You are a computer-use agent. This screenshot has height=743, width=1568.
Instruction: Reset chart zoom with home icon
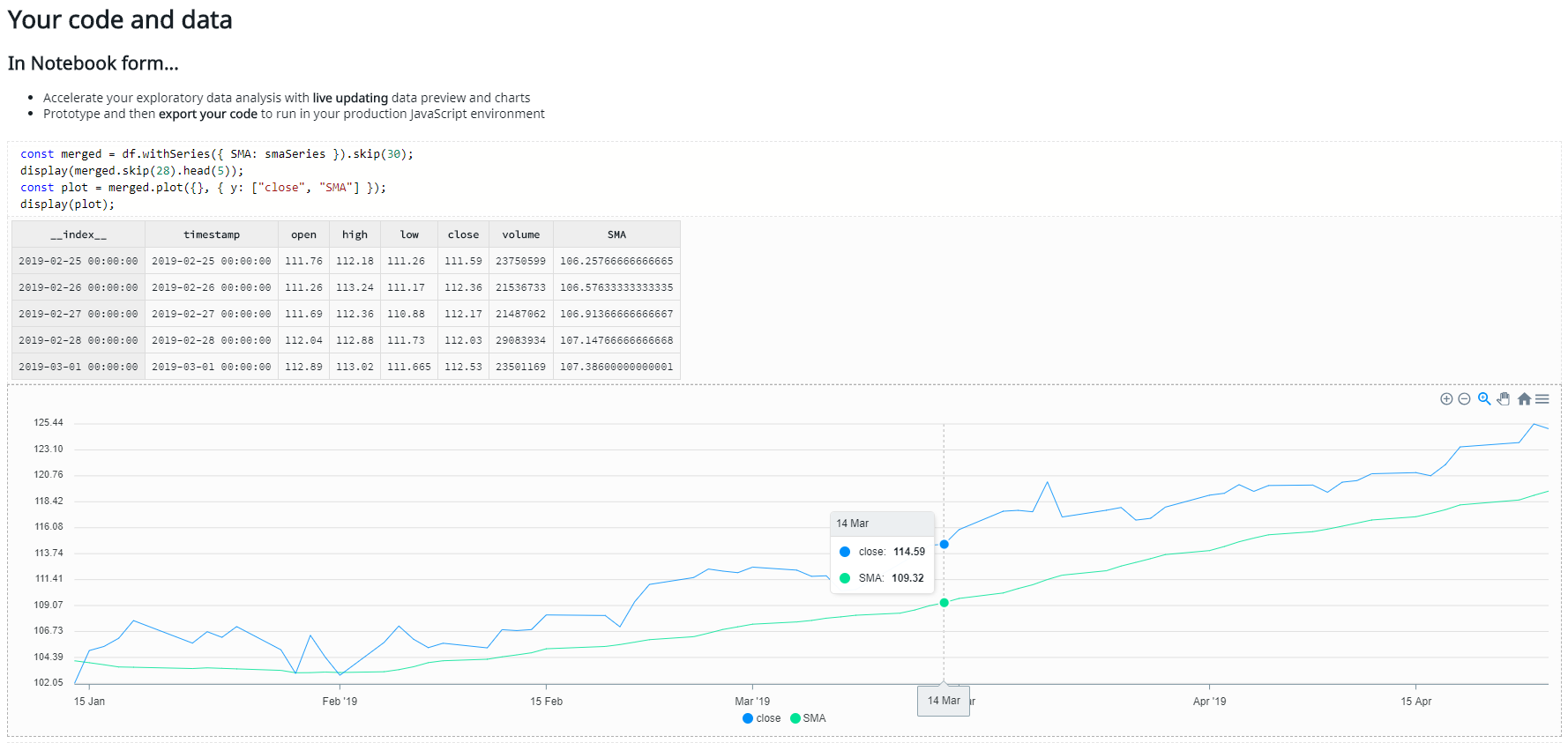point(1524,399)
